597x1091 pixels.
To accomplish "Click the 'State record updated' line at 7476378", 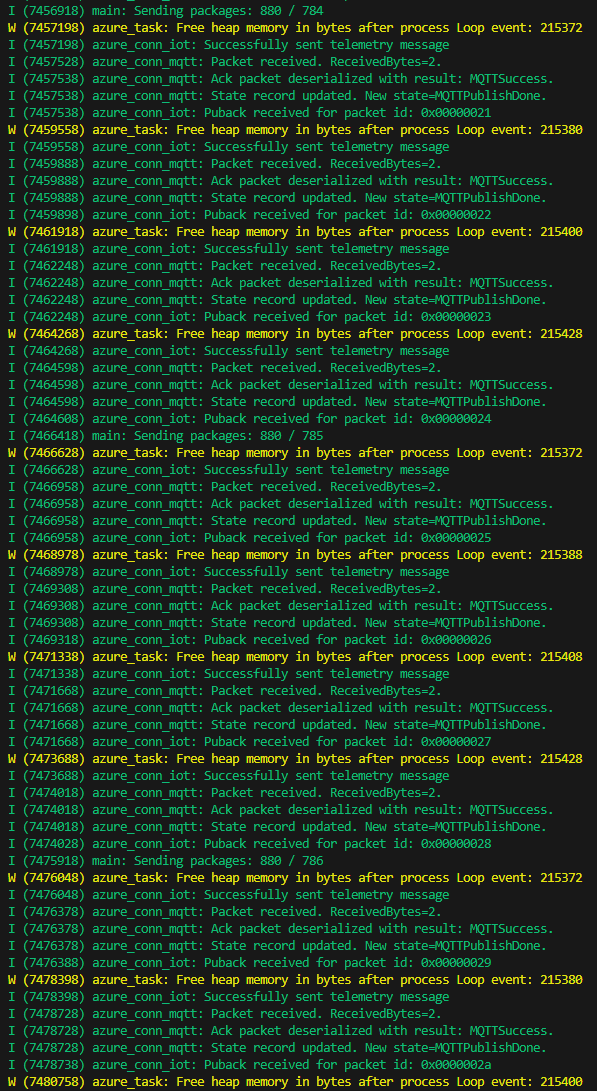I will click(277, 946).
